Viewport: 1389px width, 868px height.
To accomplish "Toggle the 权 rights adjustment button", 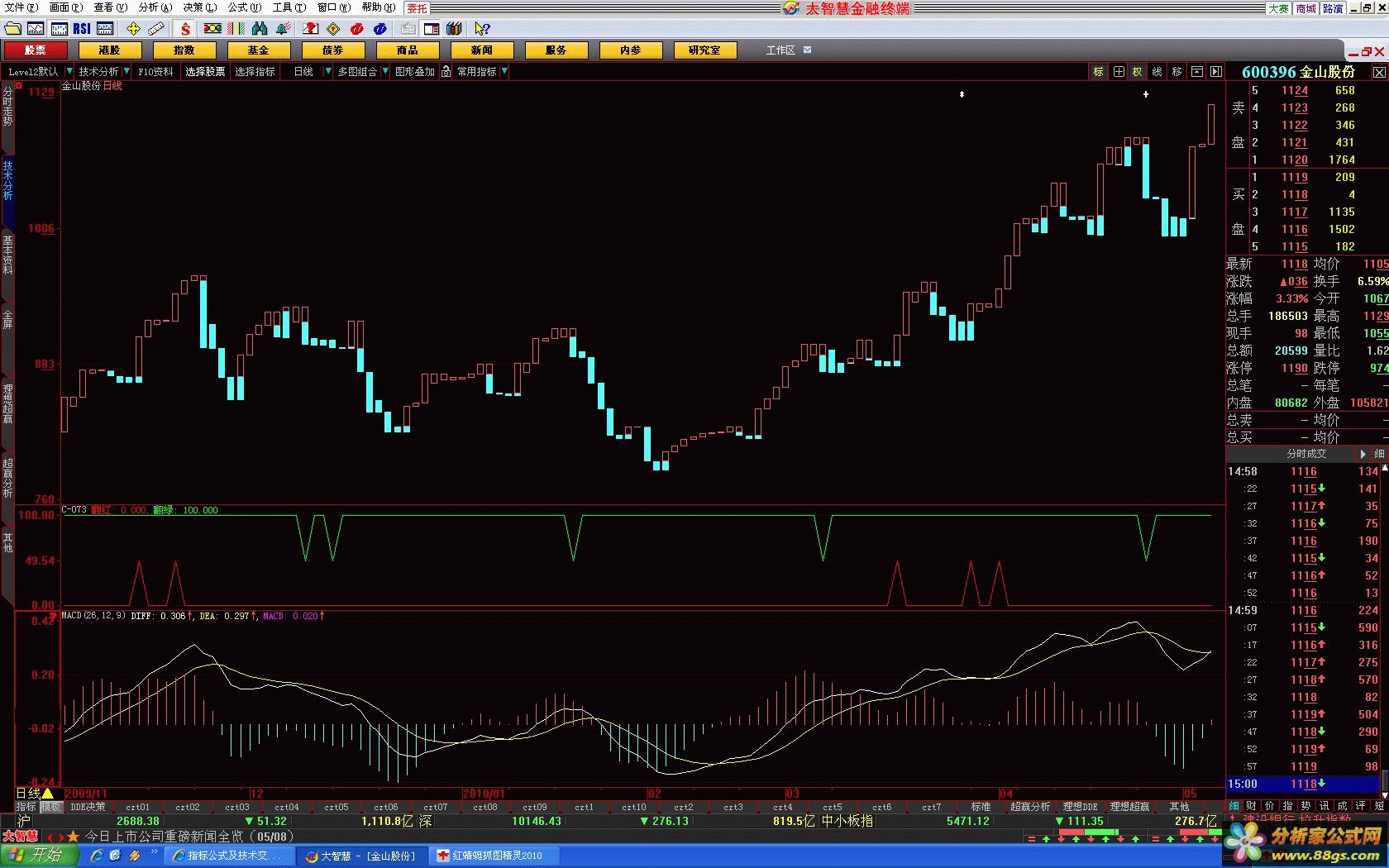I will coord(1137,72).
